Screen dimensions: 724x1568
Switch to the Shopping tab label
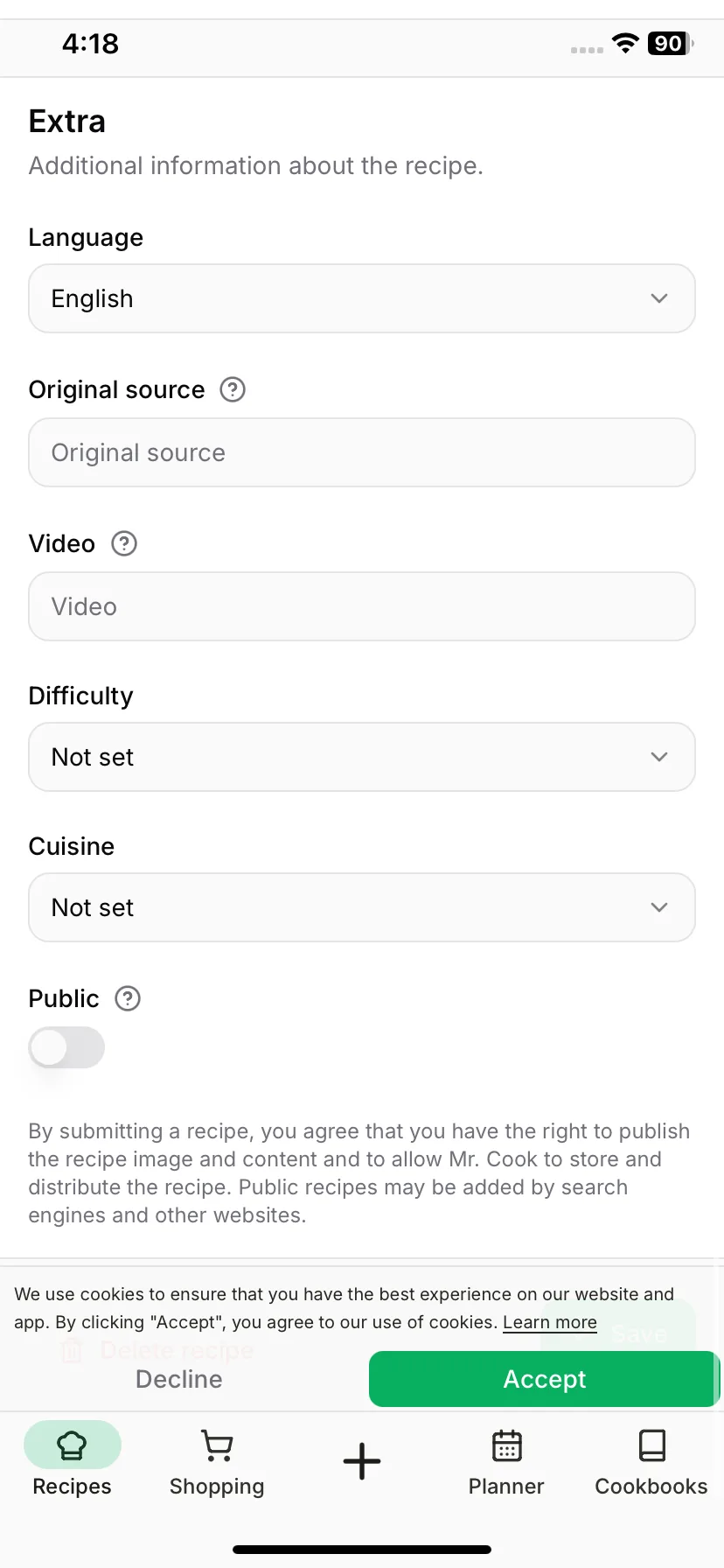(x=217, y=1487)
